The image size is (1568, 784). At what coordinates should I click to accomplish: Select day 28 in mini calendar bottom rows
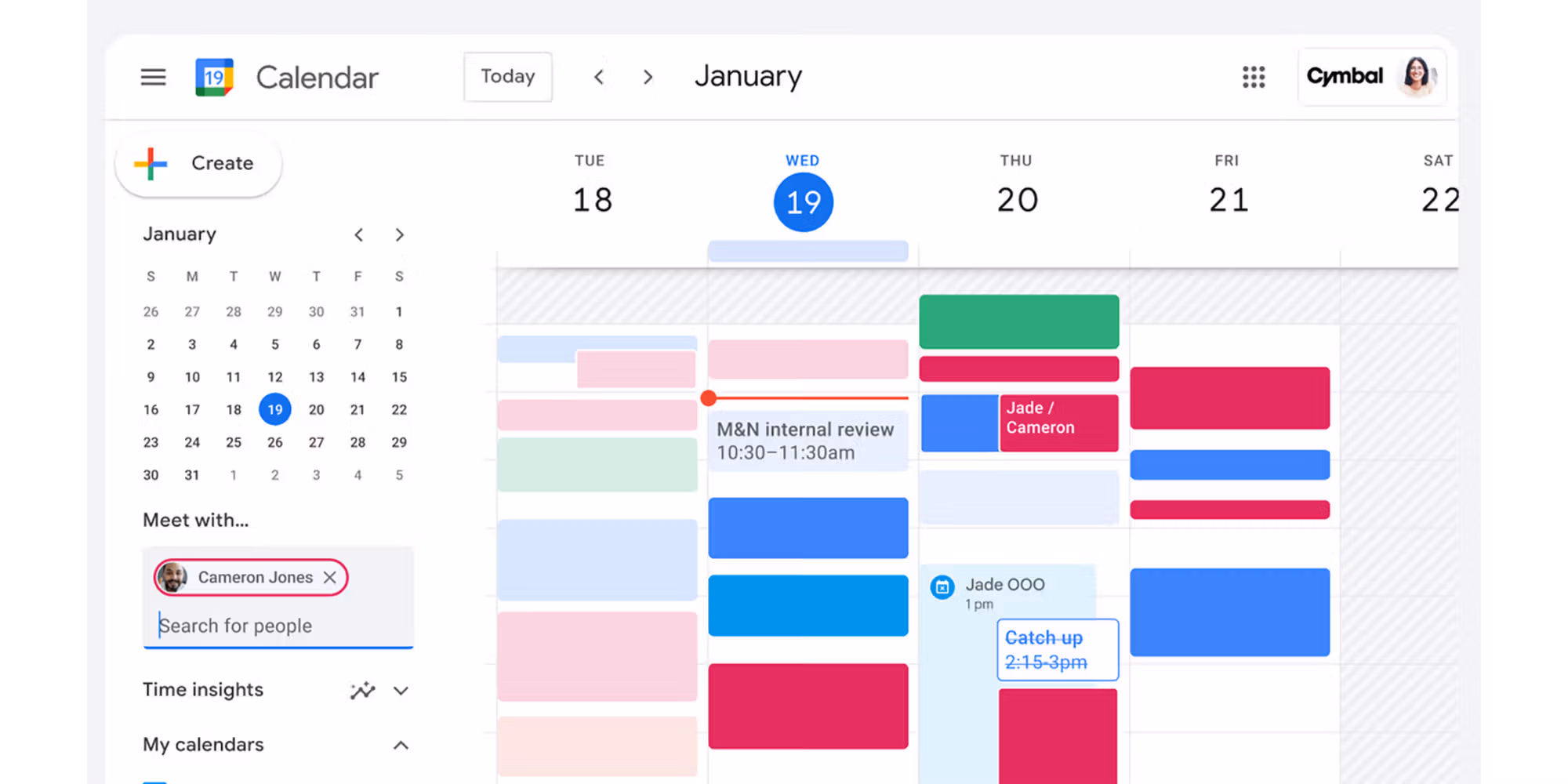tap(358, 442)
